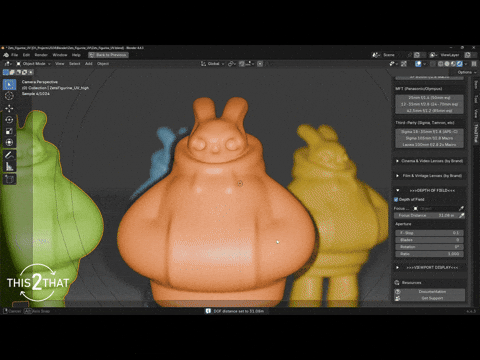This screenshot has height=360, width=480.
Task: Expand Film & Vintage Lenses section
Action: [398, 176]
